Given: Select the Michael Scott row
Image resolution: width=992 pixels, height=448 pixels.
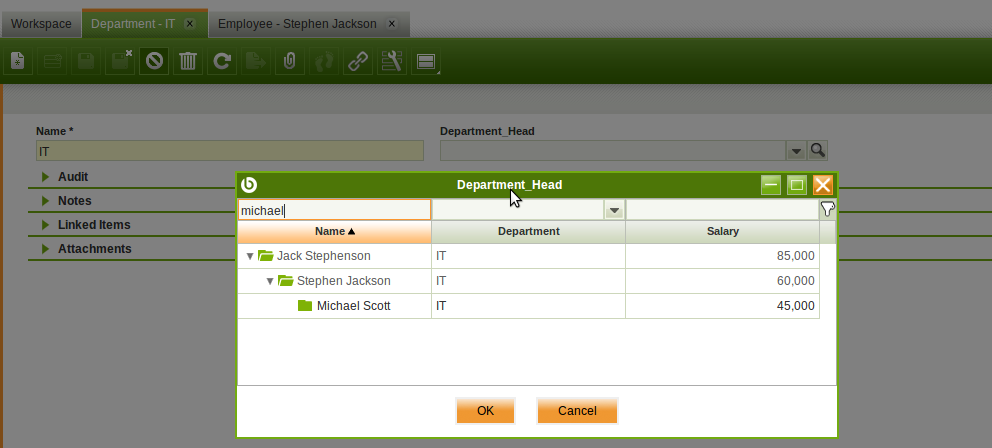Looking at the screenshot, I should click(x=353, y=306).
